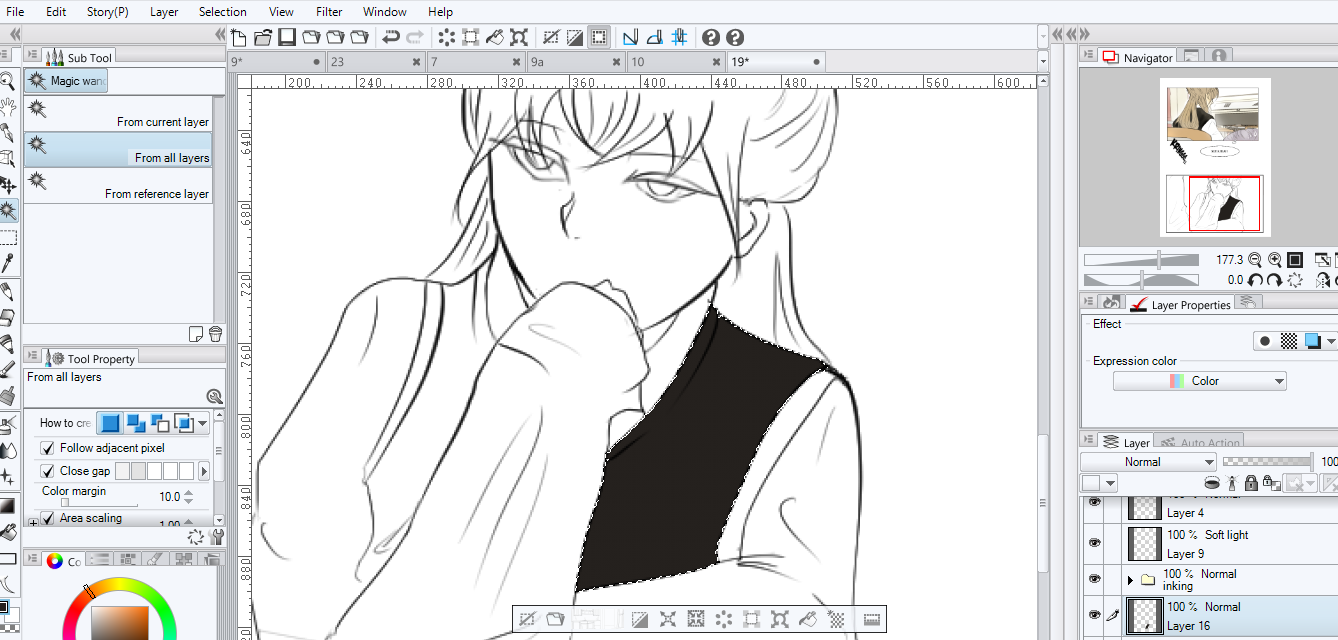Open a file using the Open folder icon
Viewport: 1338px width, 640px height.
coord(262,37)
